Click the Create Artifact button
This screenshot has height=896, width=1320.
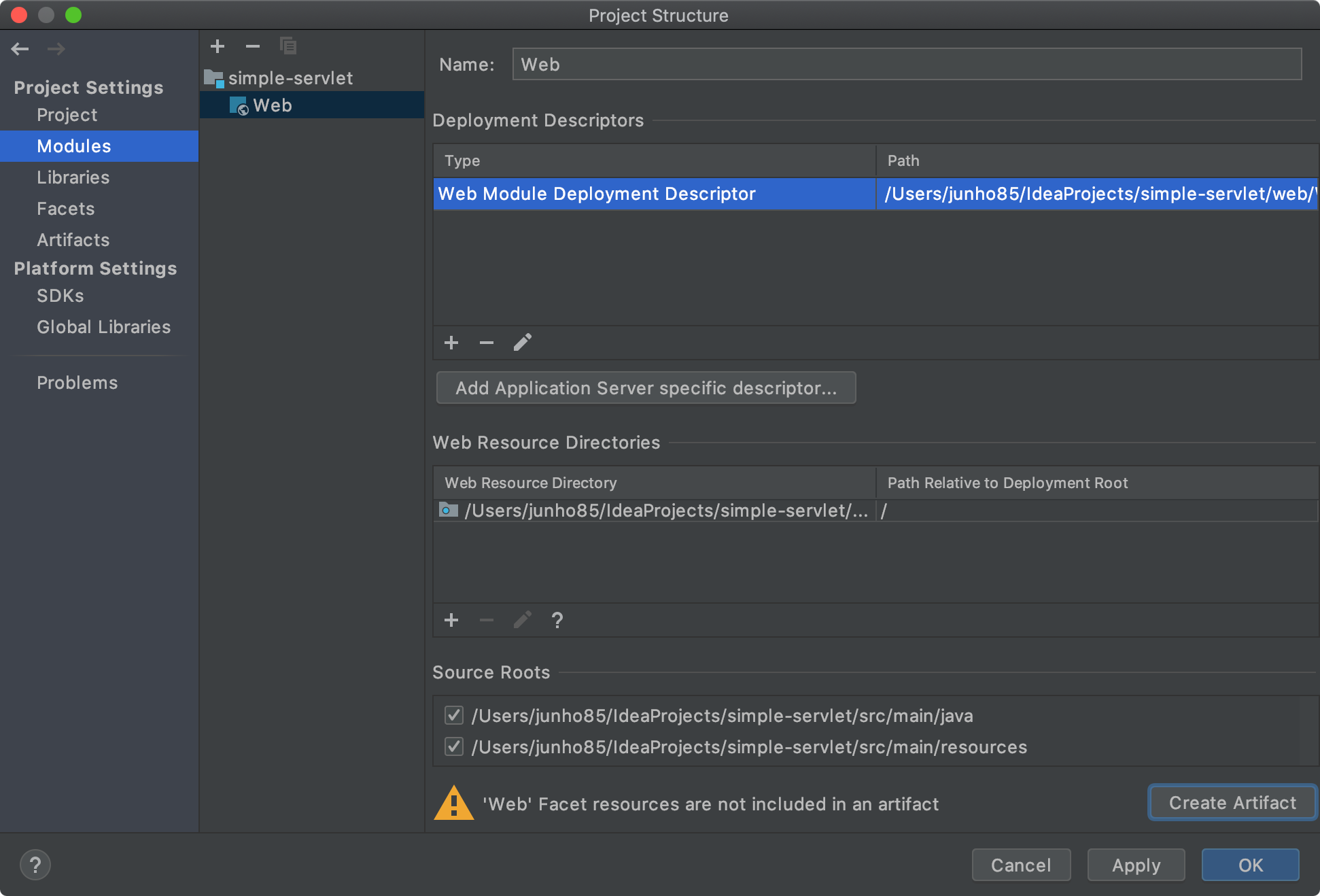[x=1232, y=803]
